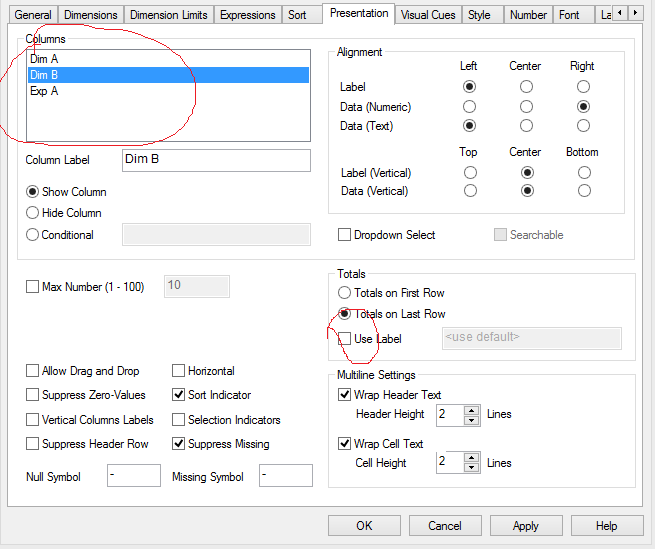Uncheck the Sort Indicator checkbox
Screen dimensions: 655x549
point(179,395)
